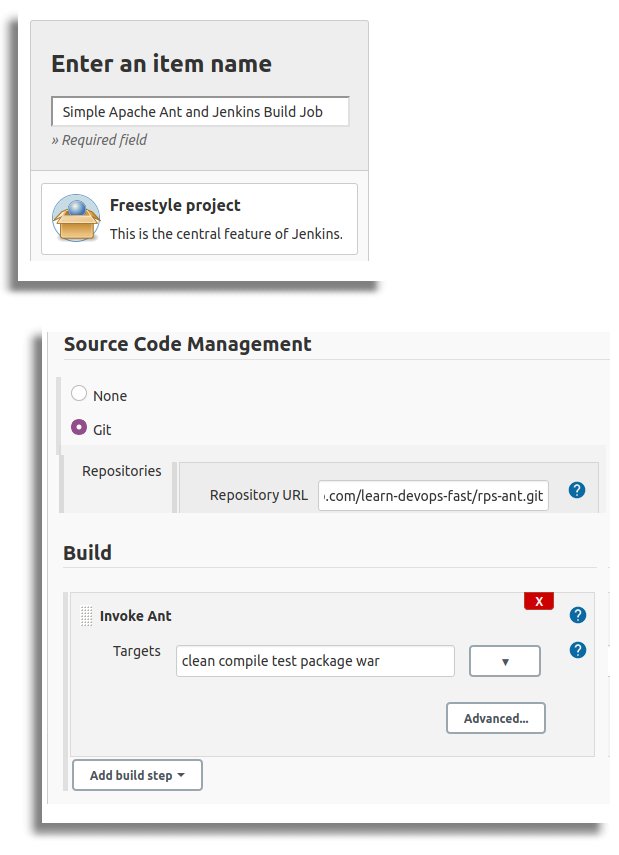The height and width of the screenshot is (855, 619).
Task: Focus the Repository URL input box
Action: pyautogui.click(x=433, y=495)
